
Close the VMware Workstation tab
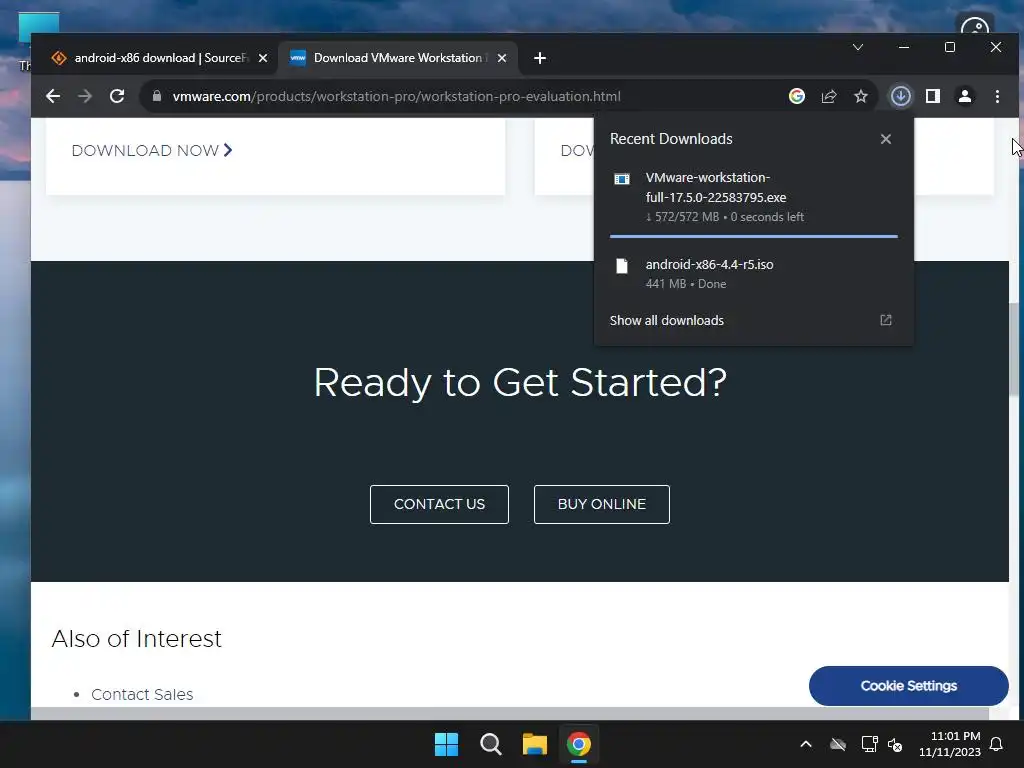pos(502,58)
